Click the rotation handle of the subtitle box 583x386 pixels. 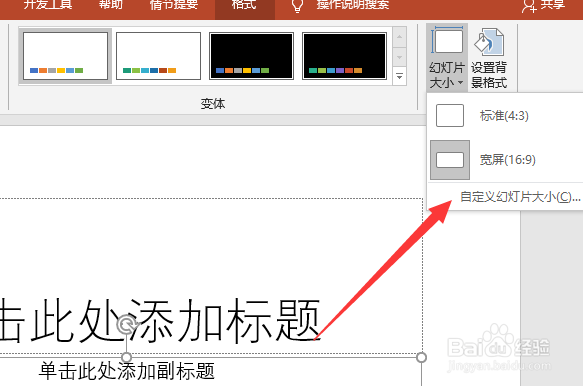tap(127, 325)
